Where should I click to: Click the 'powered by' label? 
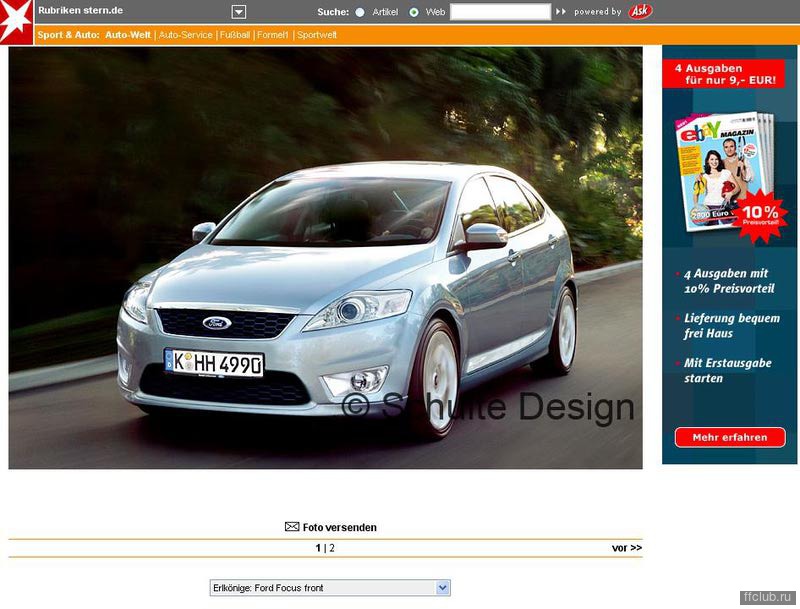coord(597,12)
